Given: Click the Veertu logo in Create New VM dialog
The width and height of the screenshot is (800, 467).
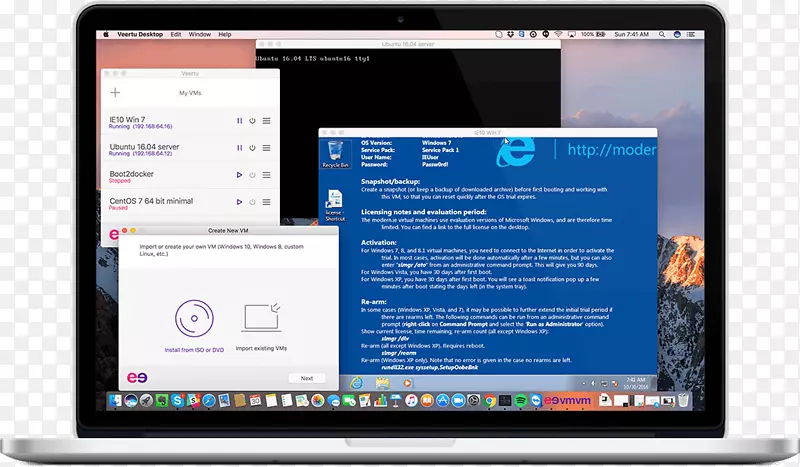Looking at the screenshot, I should (137, 378).
